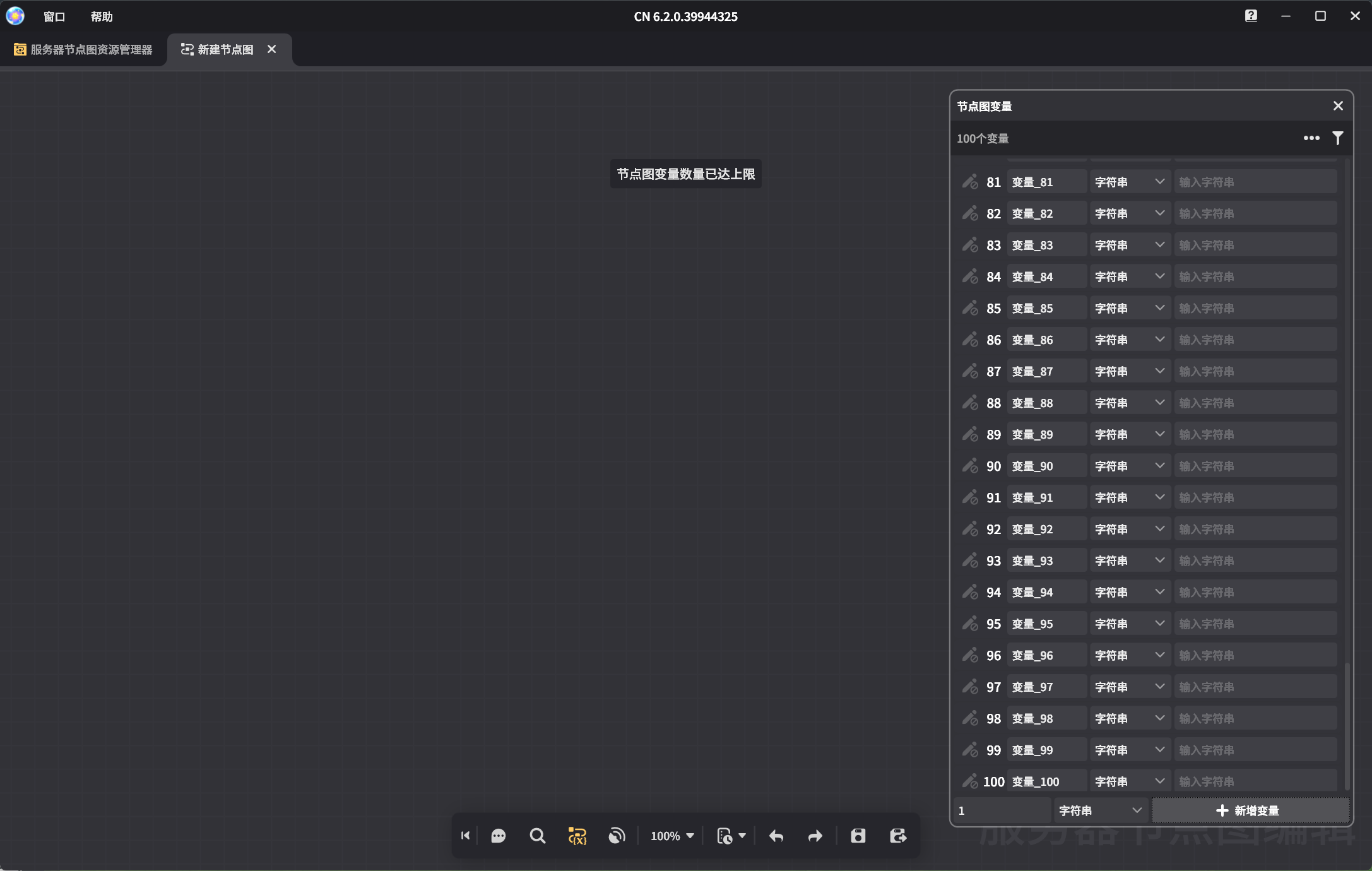Click the comment bubble icon in bottom toolbar
This screenshot has height=871, width=1372.
[499, 836]
